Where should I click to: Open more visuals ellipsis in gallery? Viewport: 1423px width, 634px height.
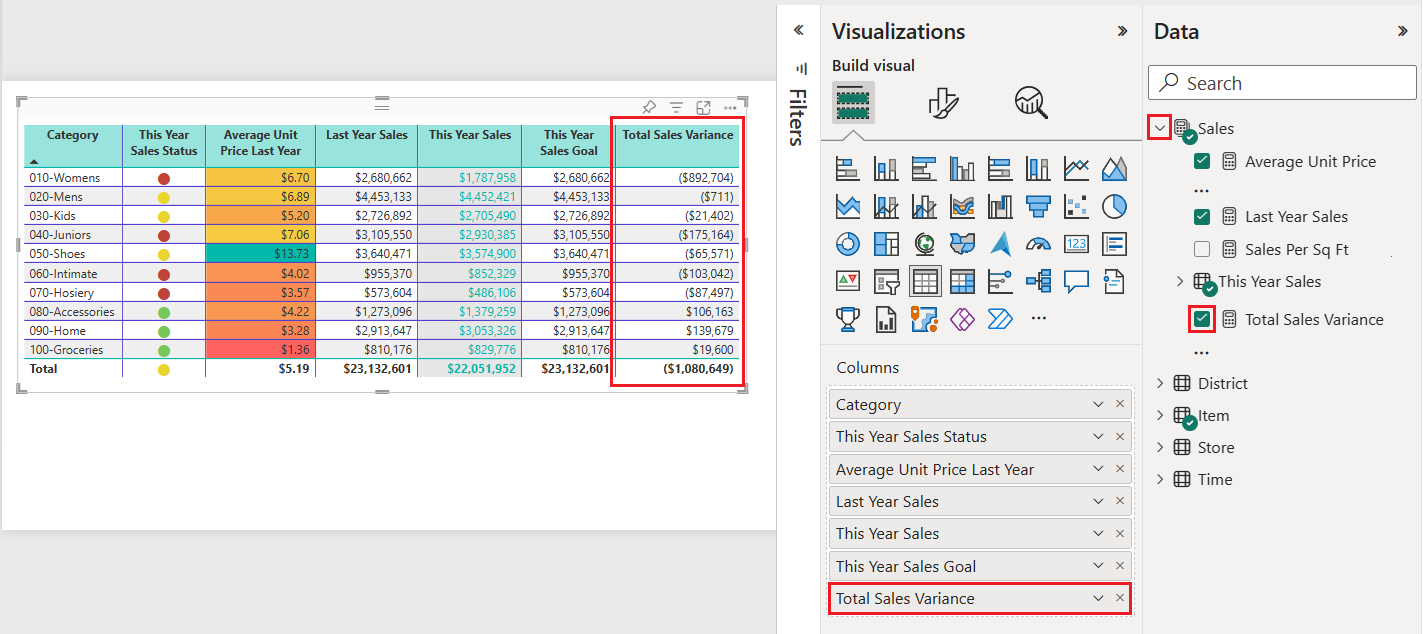pyautogui.click(x=1038, y=319)
